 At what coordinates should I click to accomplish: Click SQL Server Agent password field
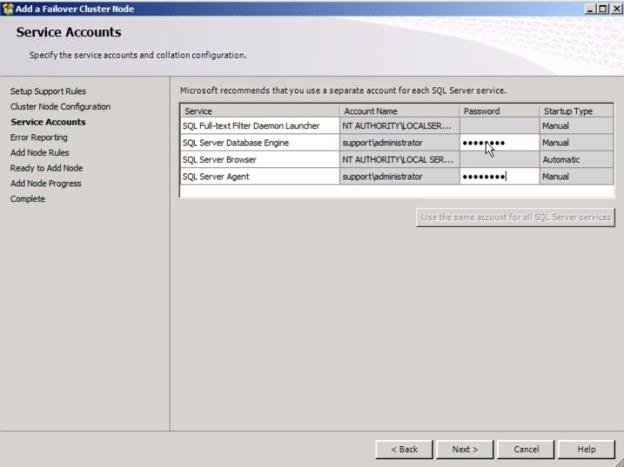coord(499,176)
